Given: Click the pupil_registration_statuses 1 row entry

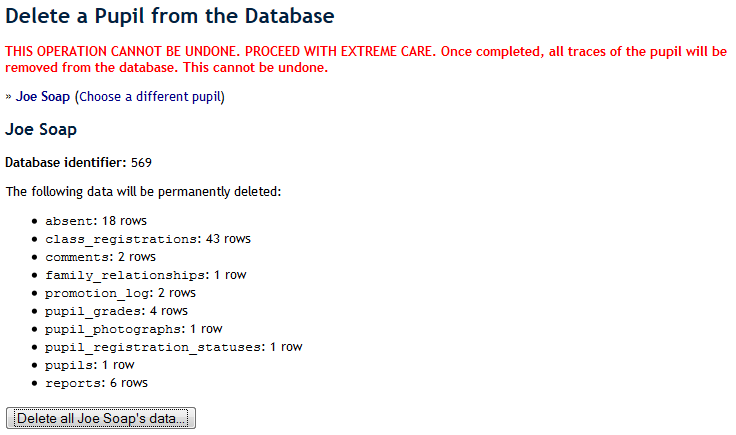Looking at the screenshot, I should [173, 347].
